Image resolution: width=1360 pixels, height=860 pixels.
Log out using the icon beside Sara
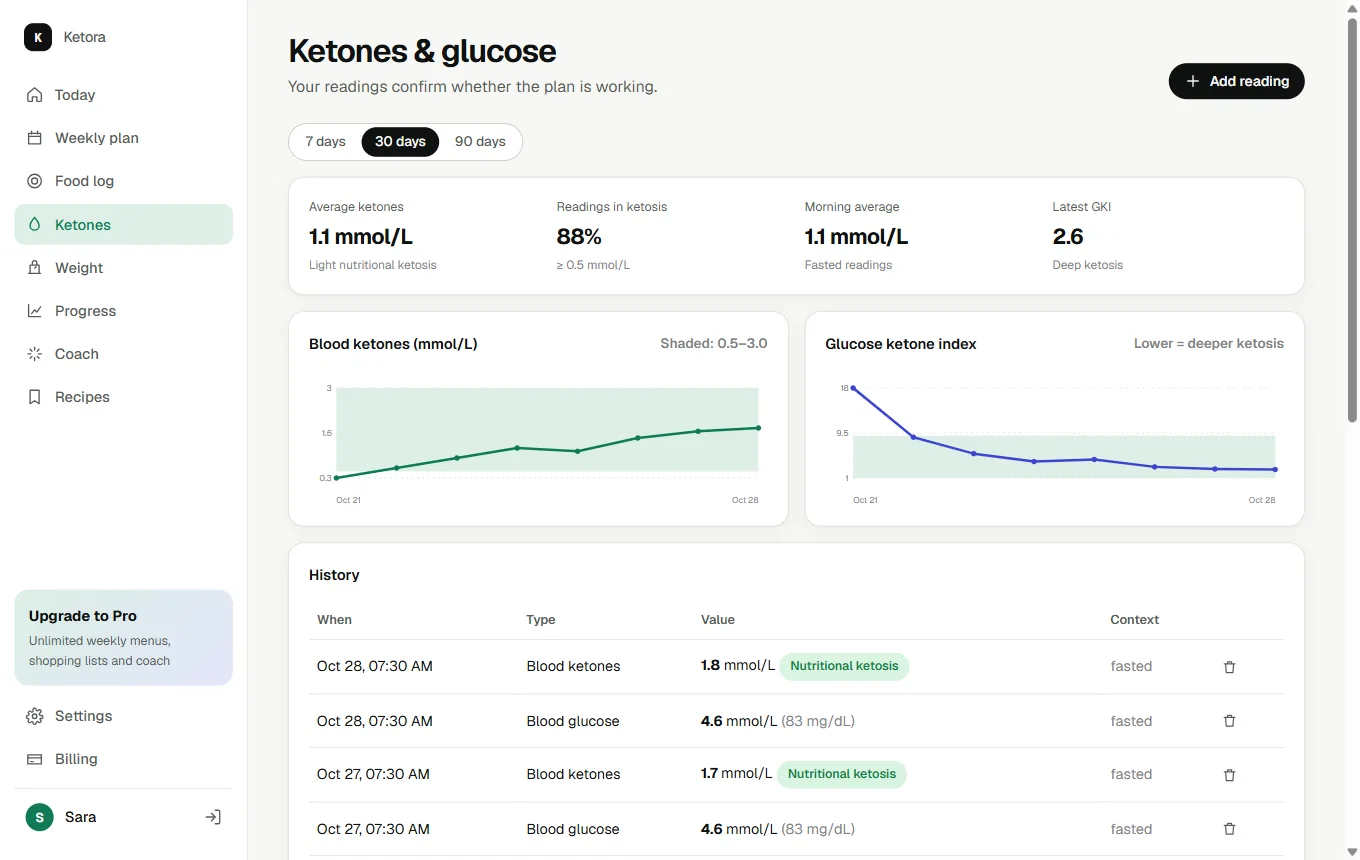tap(213, 817)
